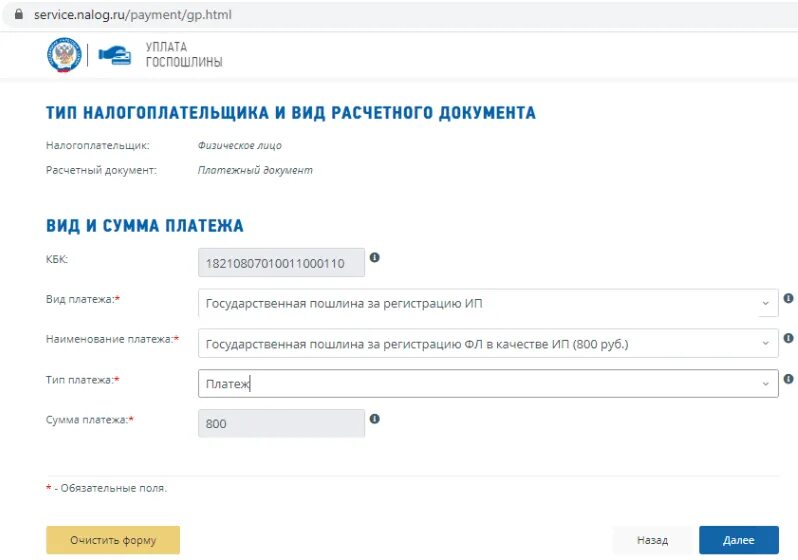Expand the Наименование платежа dropdown arrow
This screenshot has width=798, height=560.
coord(765,344)
